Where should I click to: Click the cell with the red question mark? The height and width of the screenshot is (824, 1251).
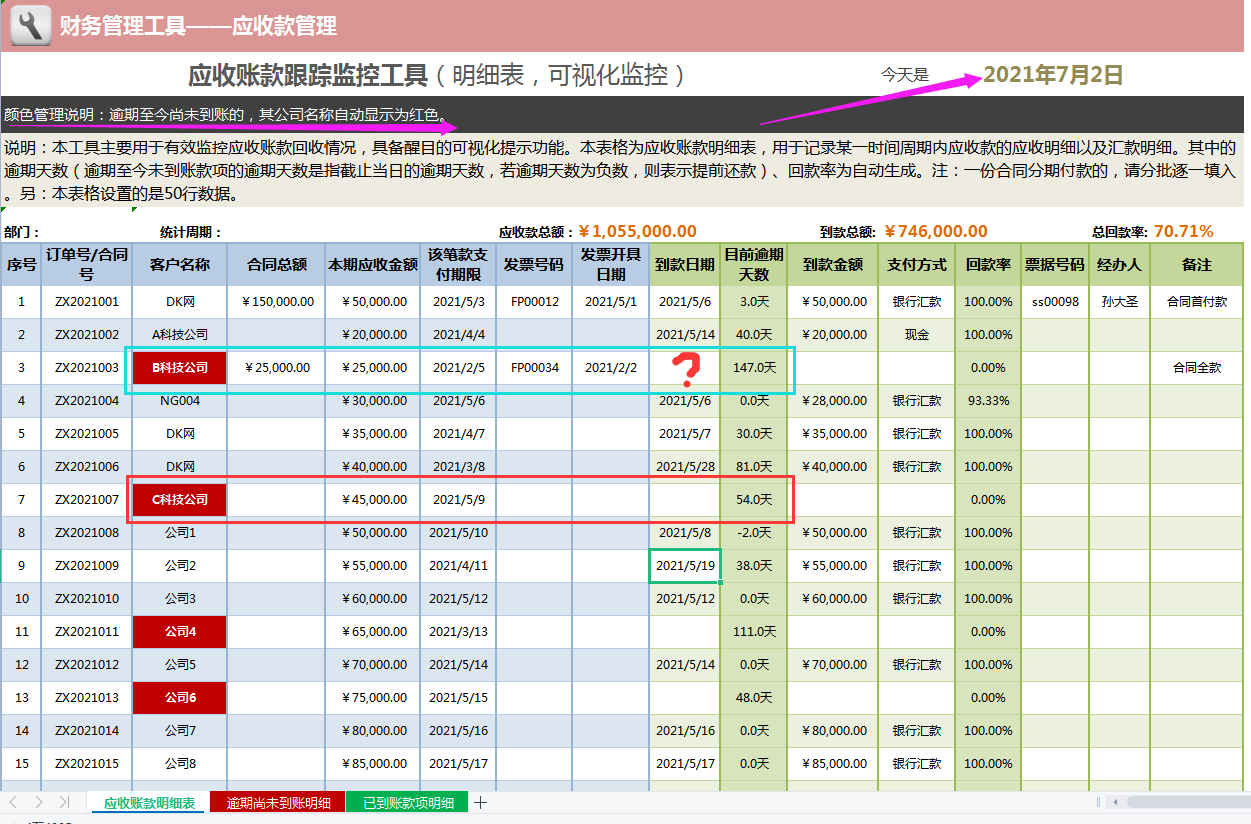685,367
